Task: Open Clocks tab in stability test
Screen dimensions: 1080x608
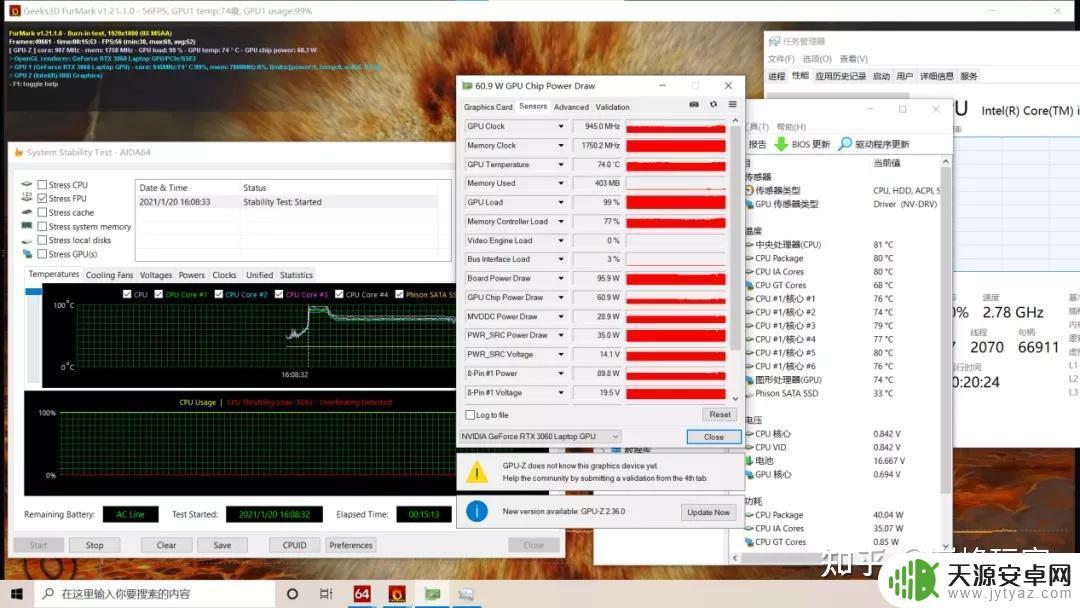Action: click(x=224, y=275)
